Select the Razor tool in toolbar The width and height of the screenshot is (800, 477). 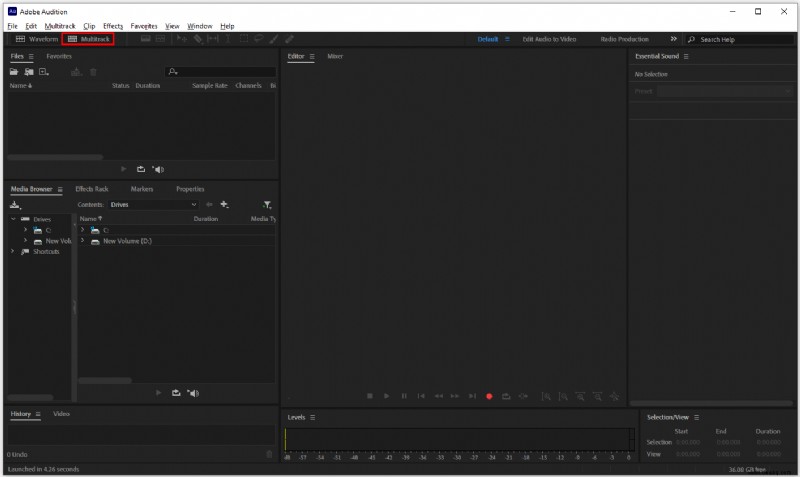click(198, 39)
